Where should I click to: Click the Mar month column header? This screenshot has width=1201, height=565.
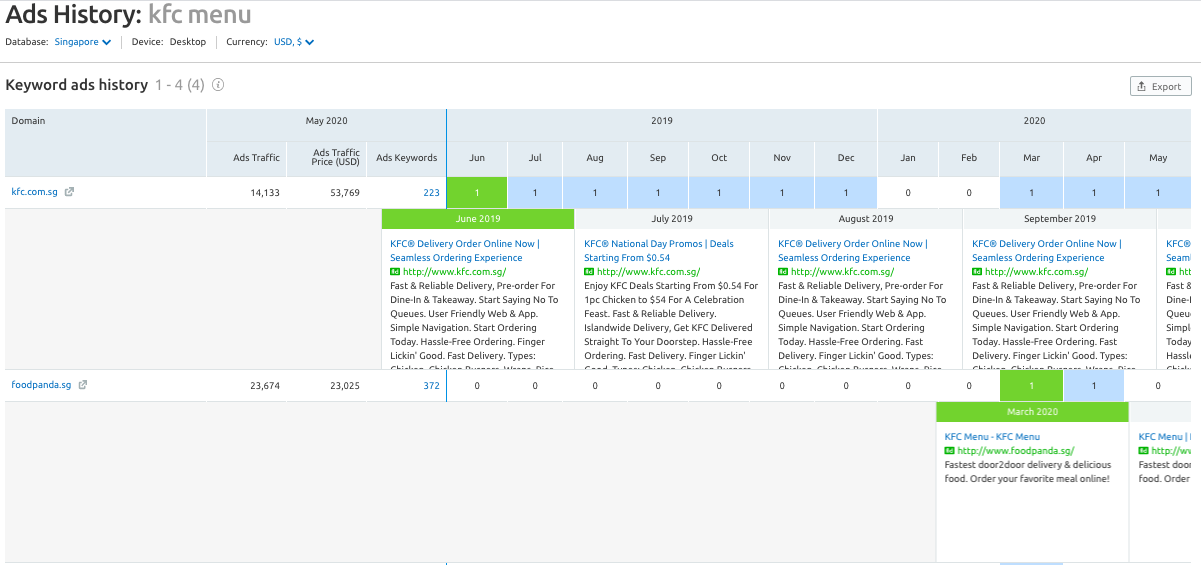[x=1031, y=158]
